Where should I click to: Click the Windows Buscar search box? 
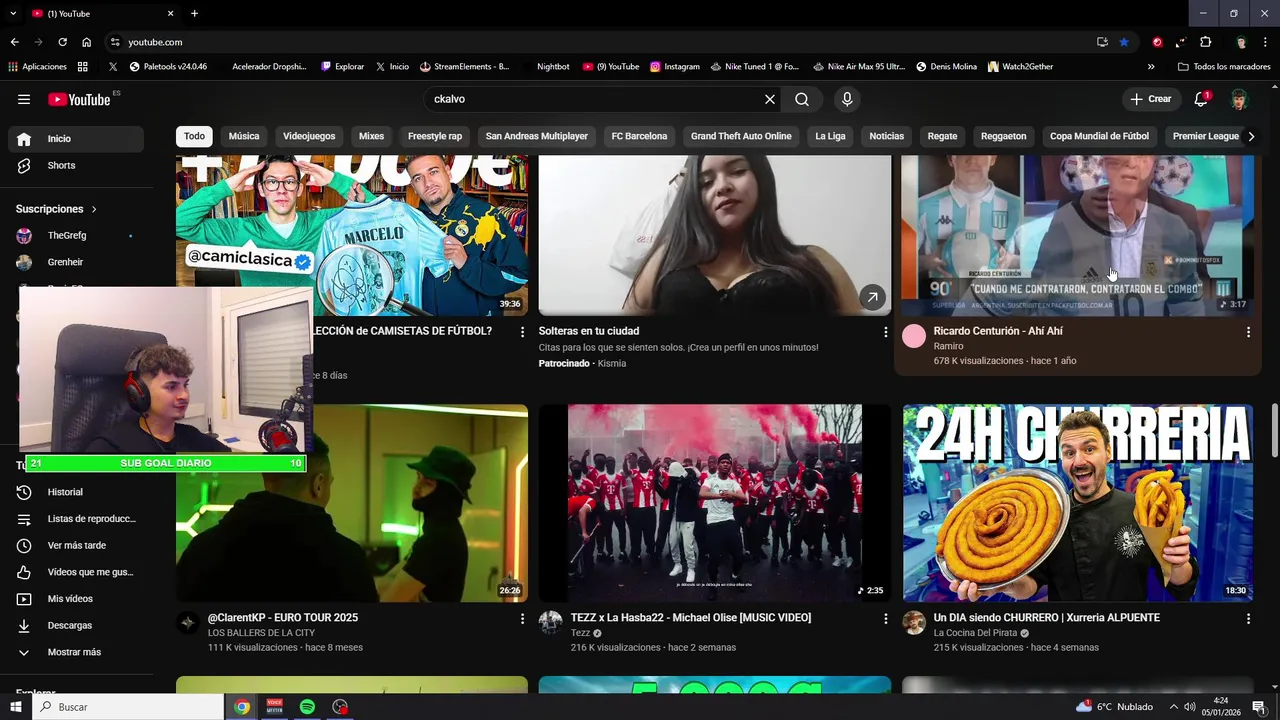click(x=128, y=707)
